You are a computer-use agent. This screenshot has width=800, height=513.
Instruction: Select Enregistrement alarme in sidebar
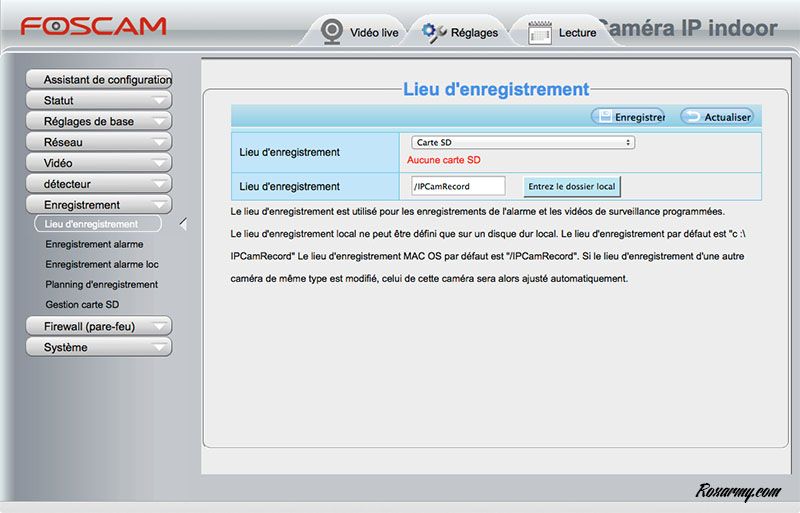(94, 244)
